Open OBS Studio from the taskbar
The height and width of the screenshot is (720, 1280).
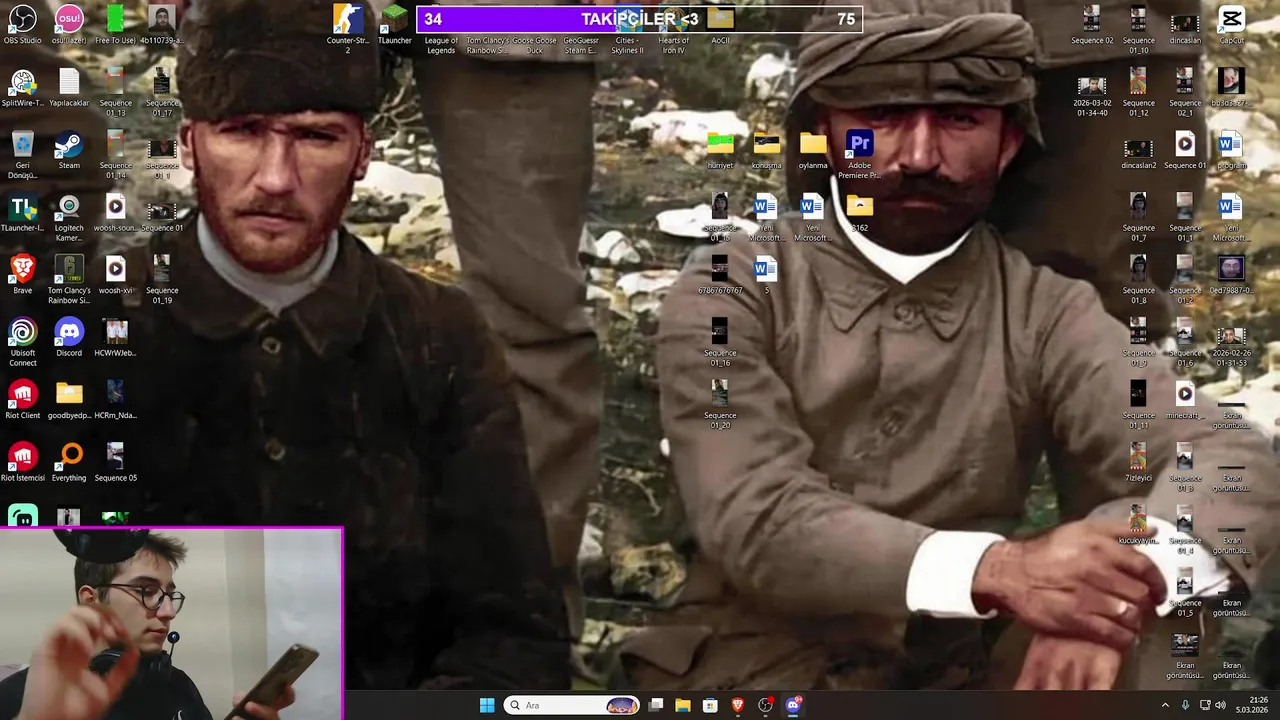765,705
